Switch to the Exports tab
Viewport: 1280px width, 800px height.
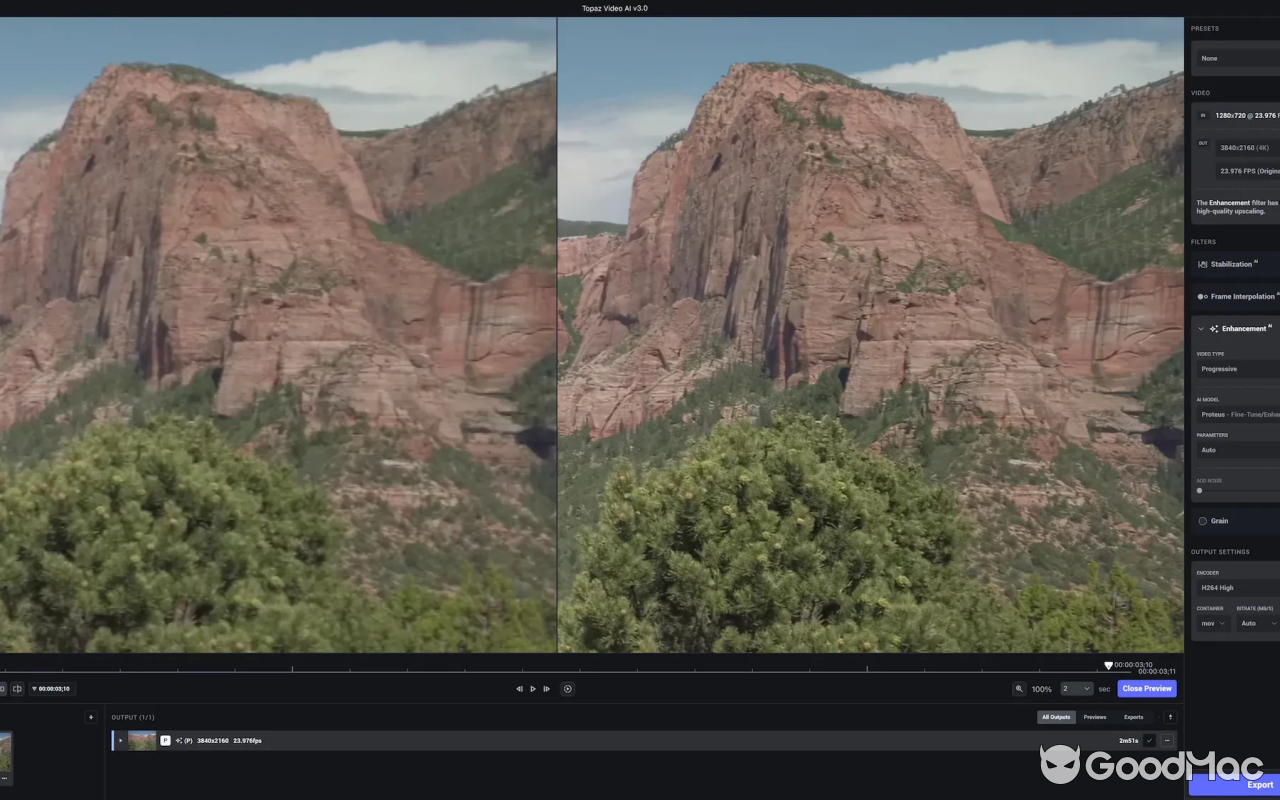point(1133,717)
